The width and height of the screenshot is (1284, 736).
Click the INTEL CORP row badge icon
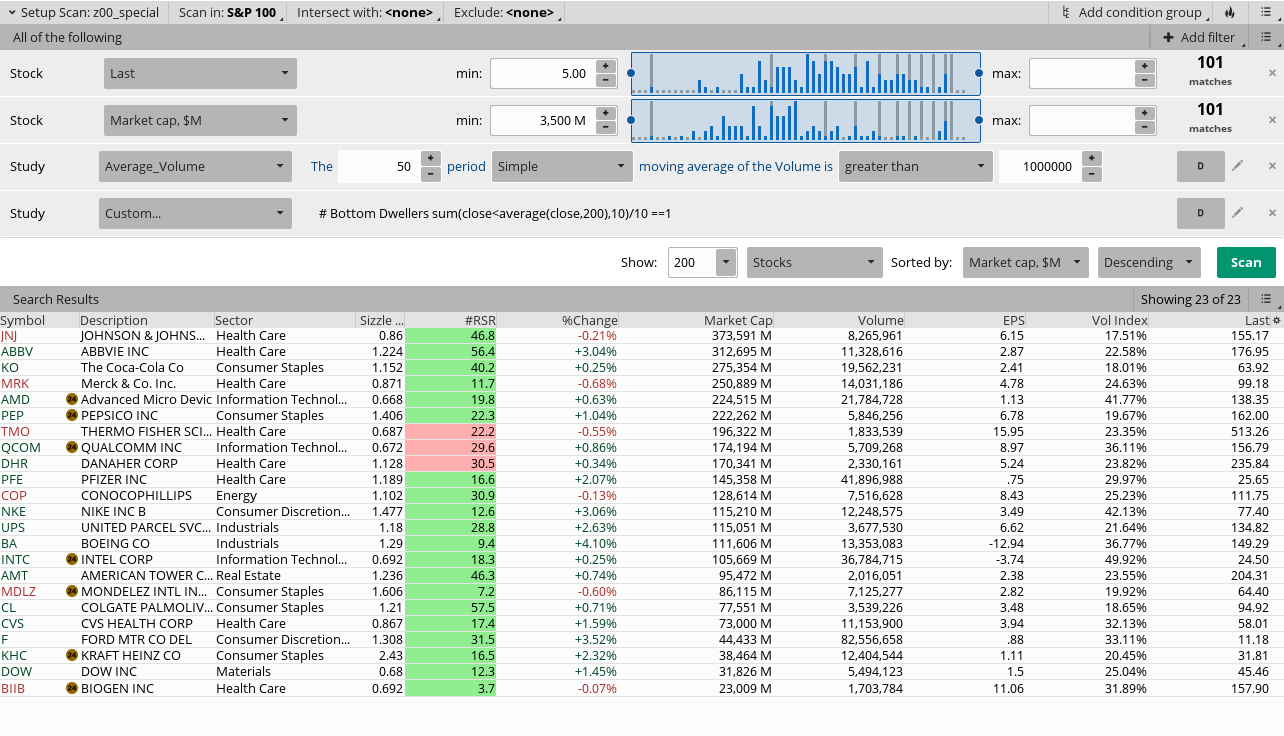click(72, 559)
